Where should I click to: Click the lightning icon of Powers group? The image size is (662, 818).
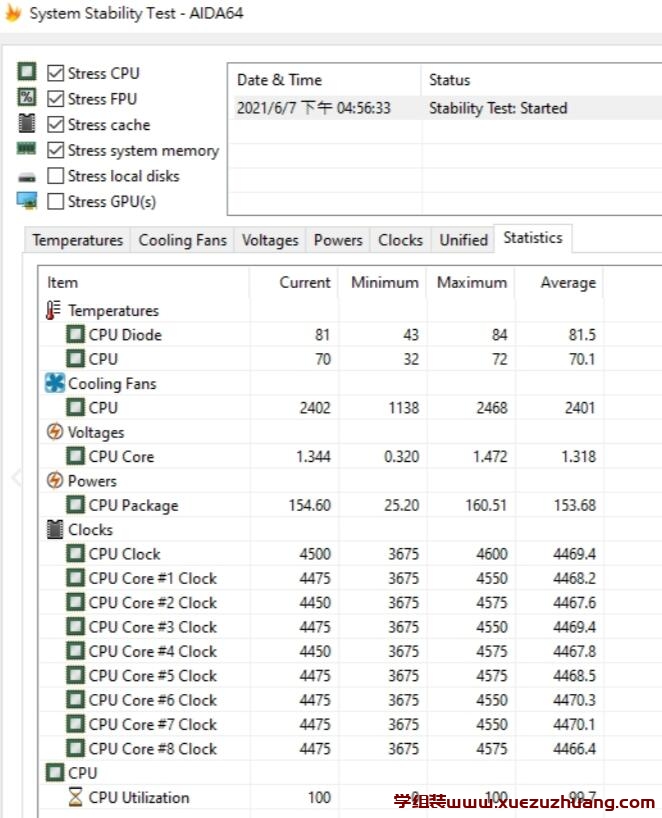tap(55, 480)
